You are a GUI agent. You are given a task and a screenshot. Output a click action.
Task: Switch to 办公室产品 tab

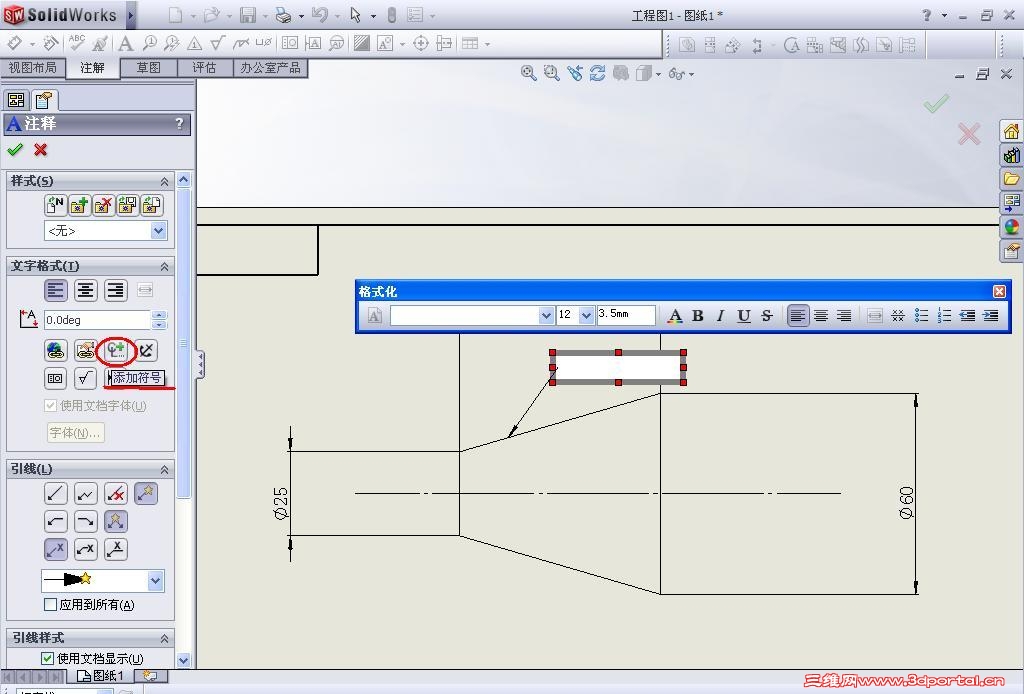coord(270,67)
